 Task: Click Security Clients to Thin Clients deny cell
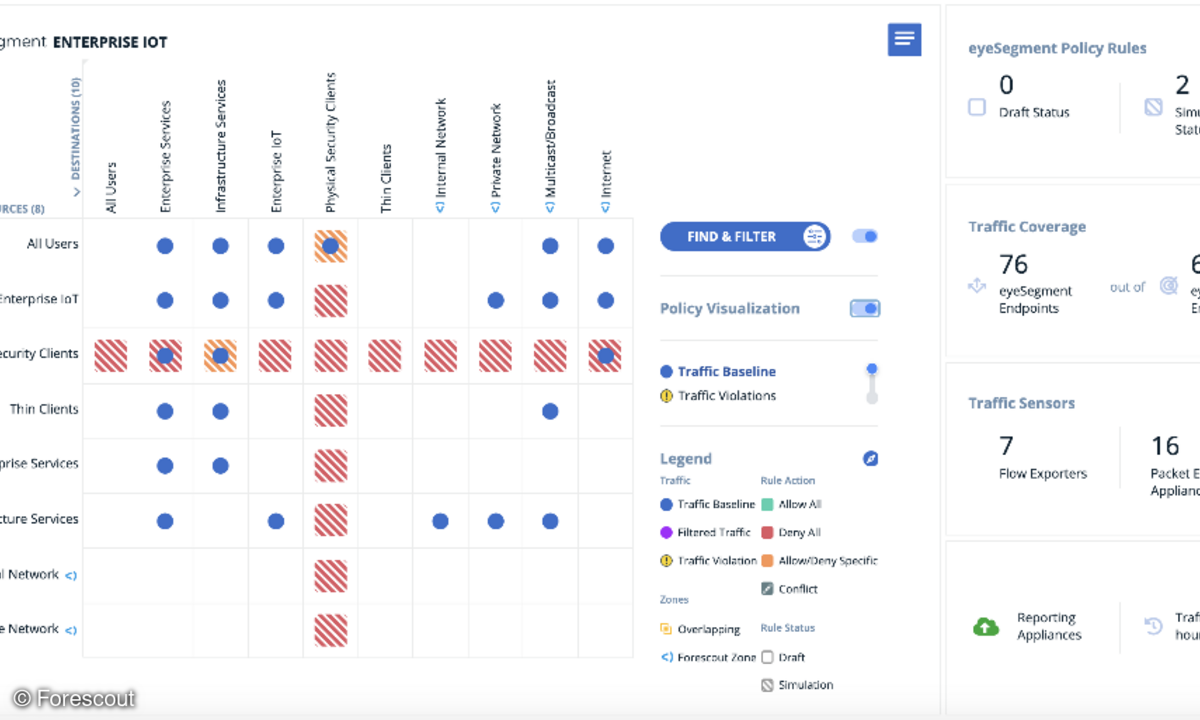click(386, 356)
